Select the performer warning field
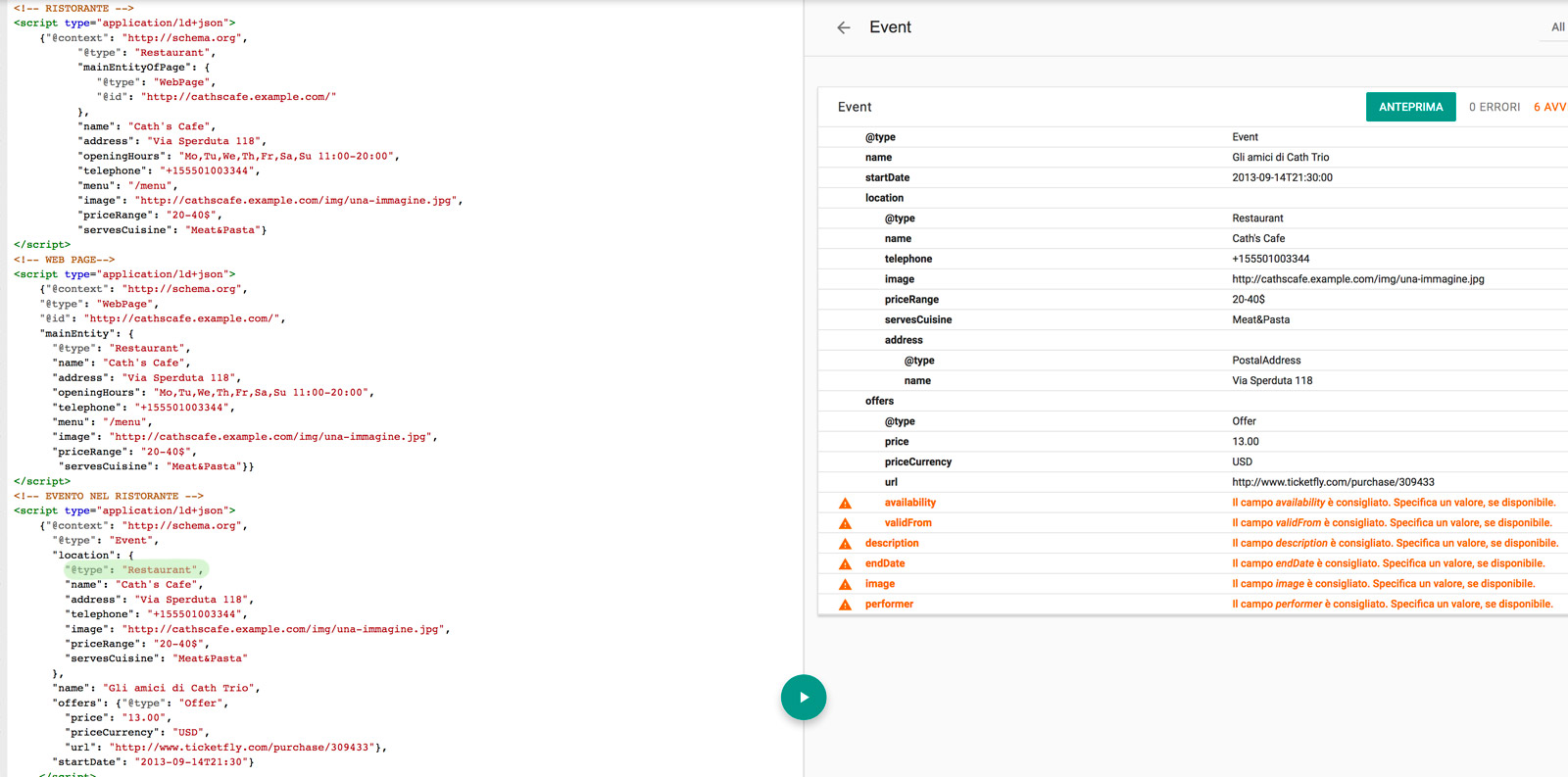 (889, 605)
